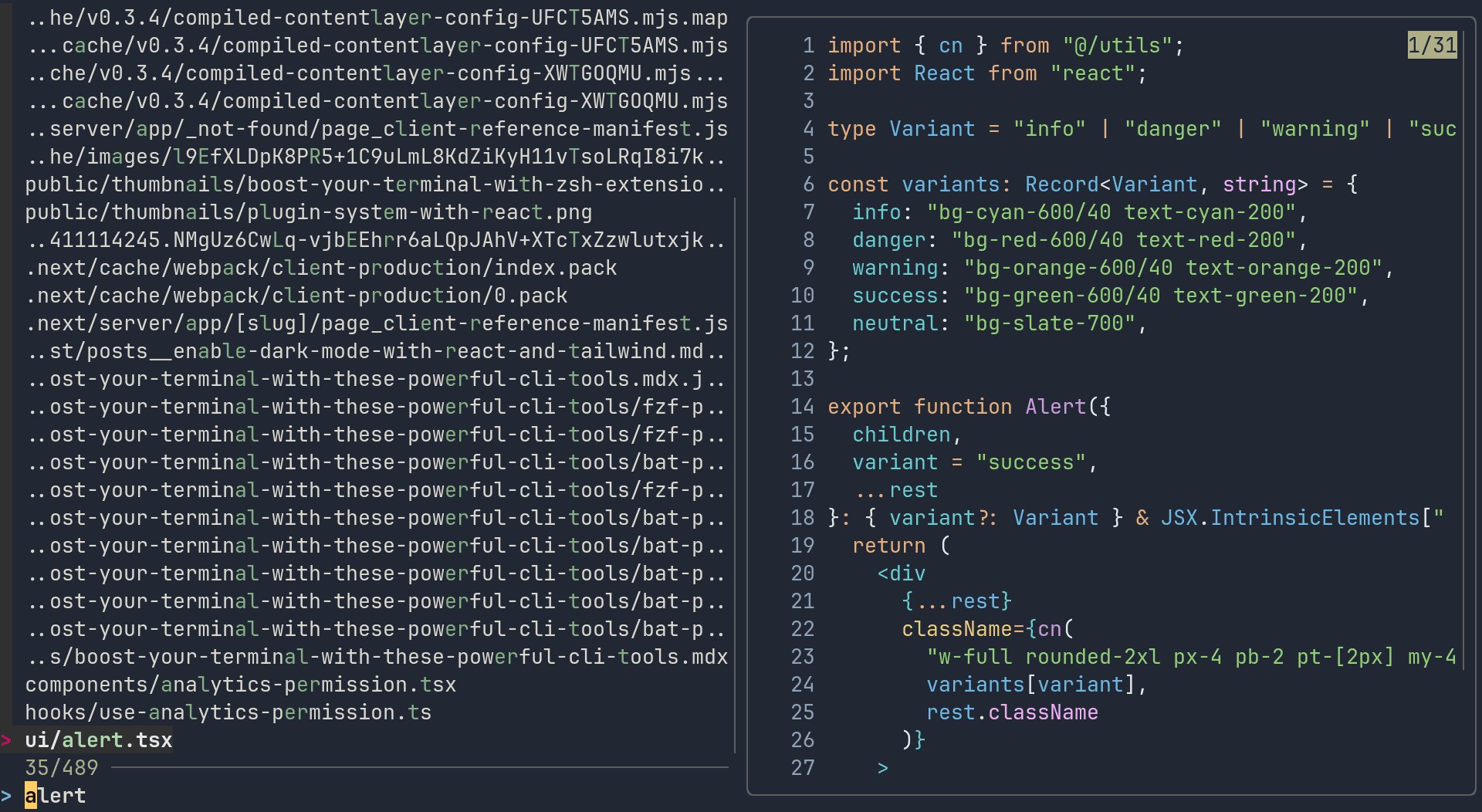
Task: Select the _not-found page_client-reference-manifest.js entry
Action: tap(376, 129)
